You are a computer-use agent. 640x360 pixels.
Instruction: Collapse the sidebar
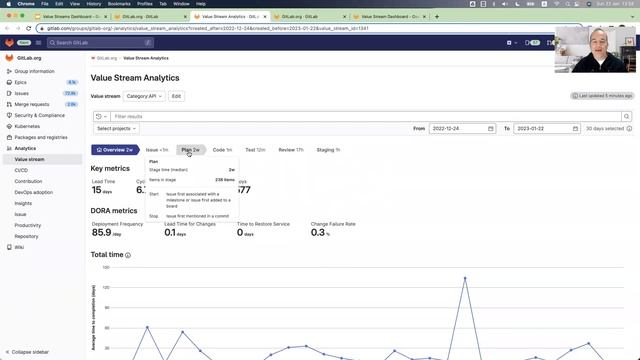[x=27, y=352]
